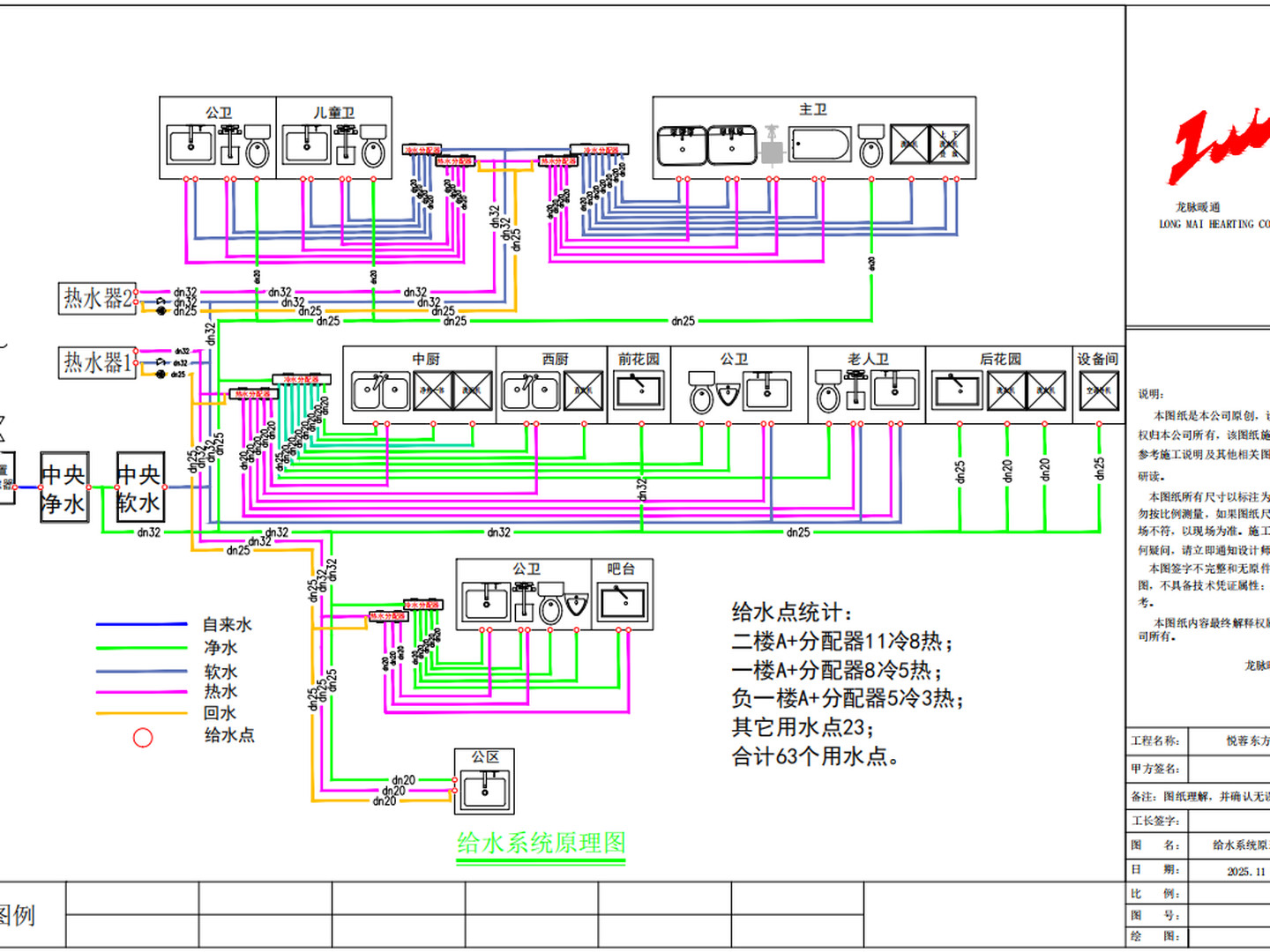Select the blue 自来水 legend line
1270x952 pixels.
(142, 624)
